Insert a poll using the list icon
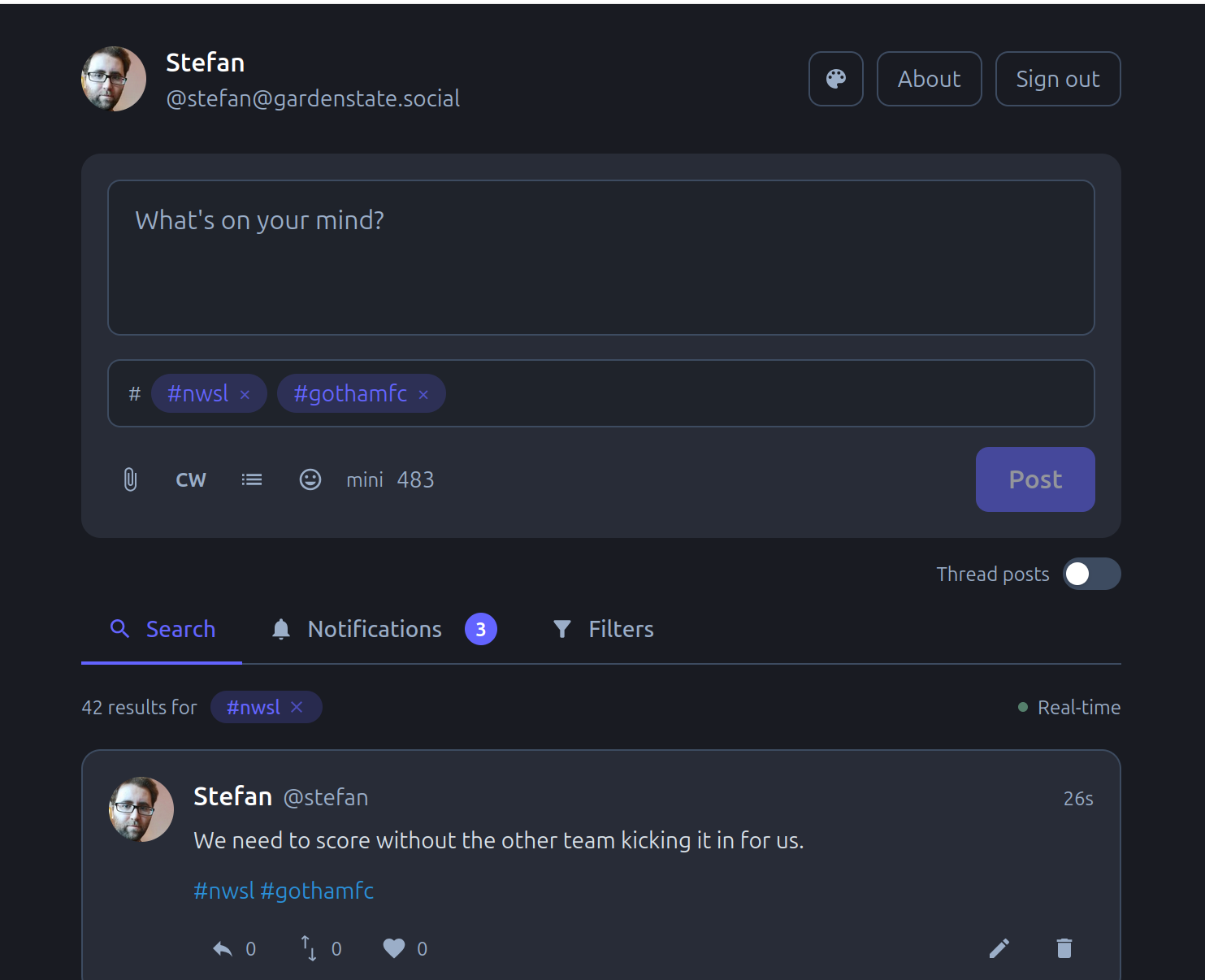The image size is (1205, 980). tap(252, 479)
